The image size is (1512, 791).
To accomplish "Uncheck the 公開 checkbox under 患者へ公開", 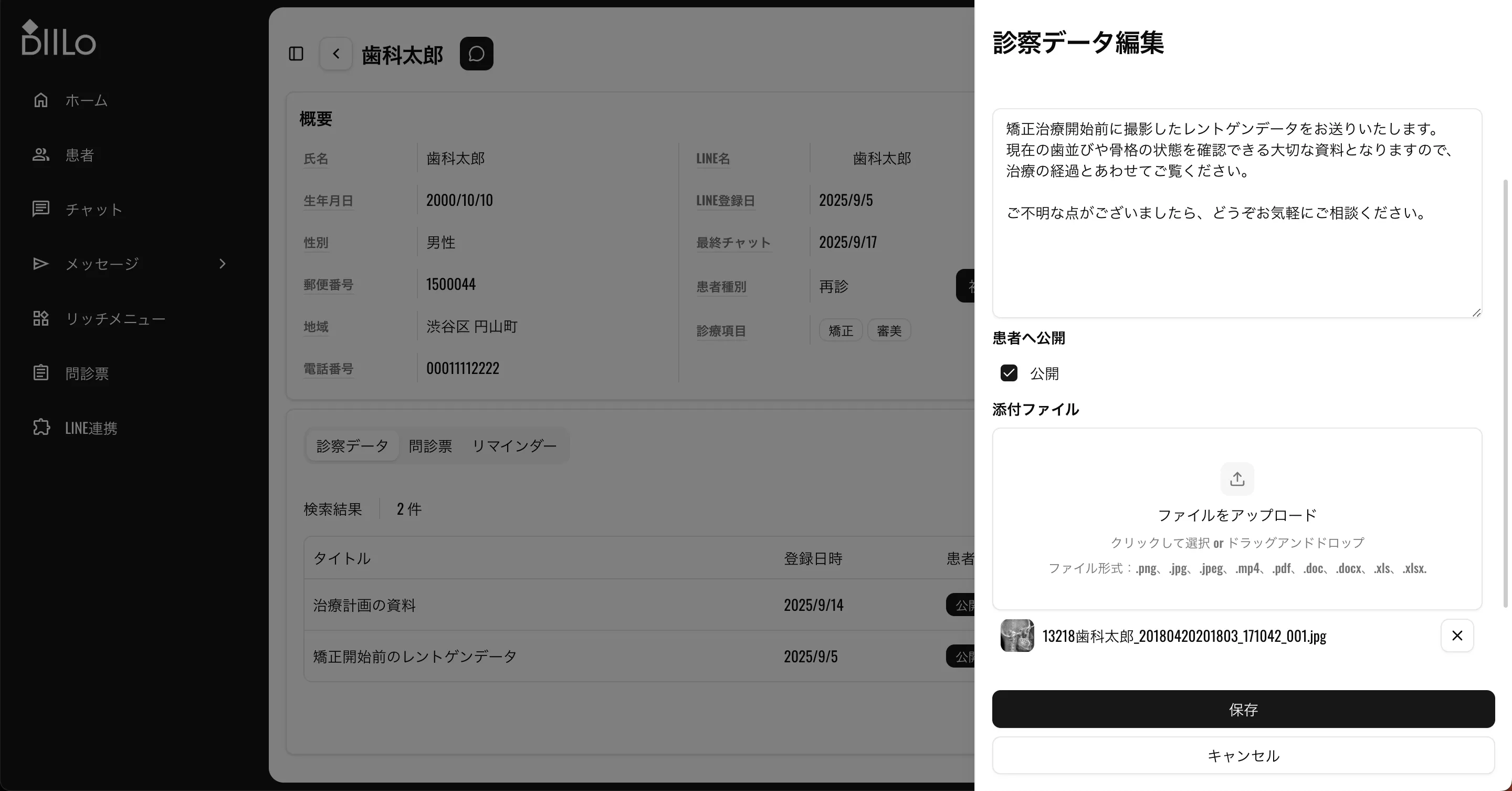I will coord(1009,373).
